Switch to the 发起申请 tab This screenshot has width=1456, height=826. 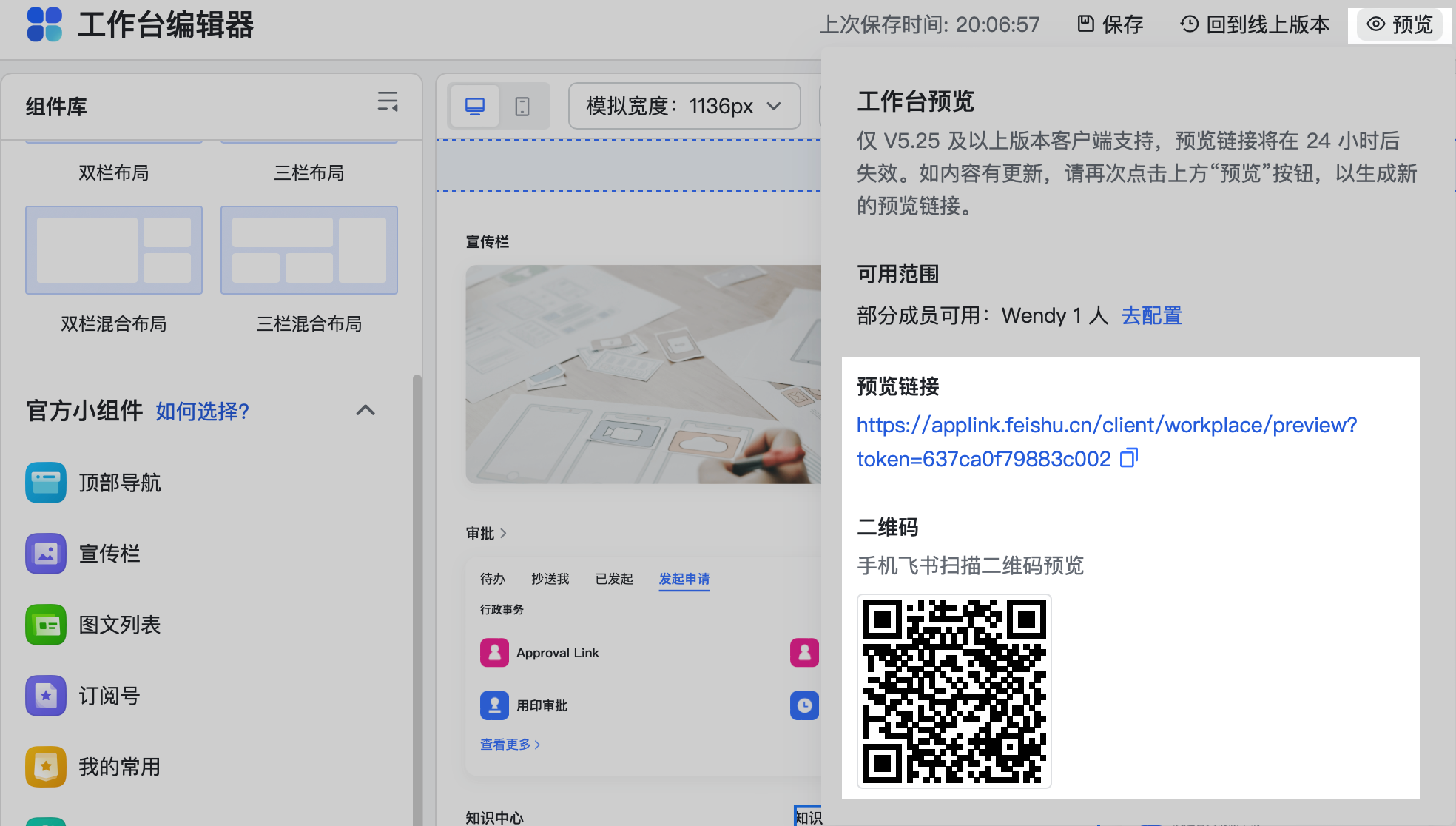[684, 579]
